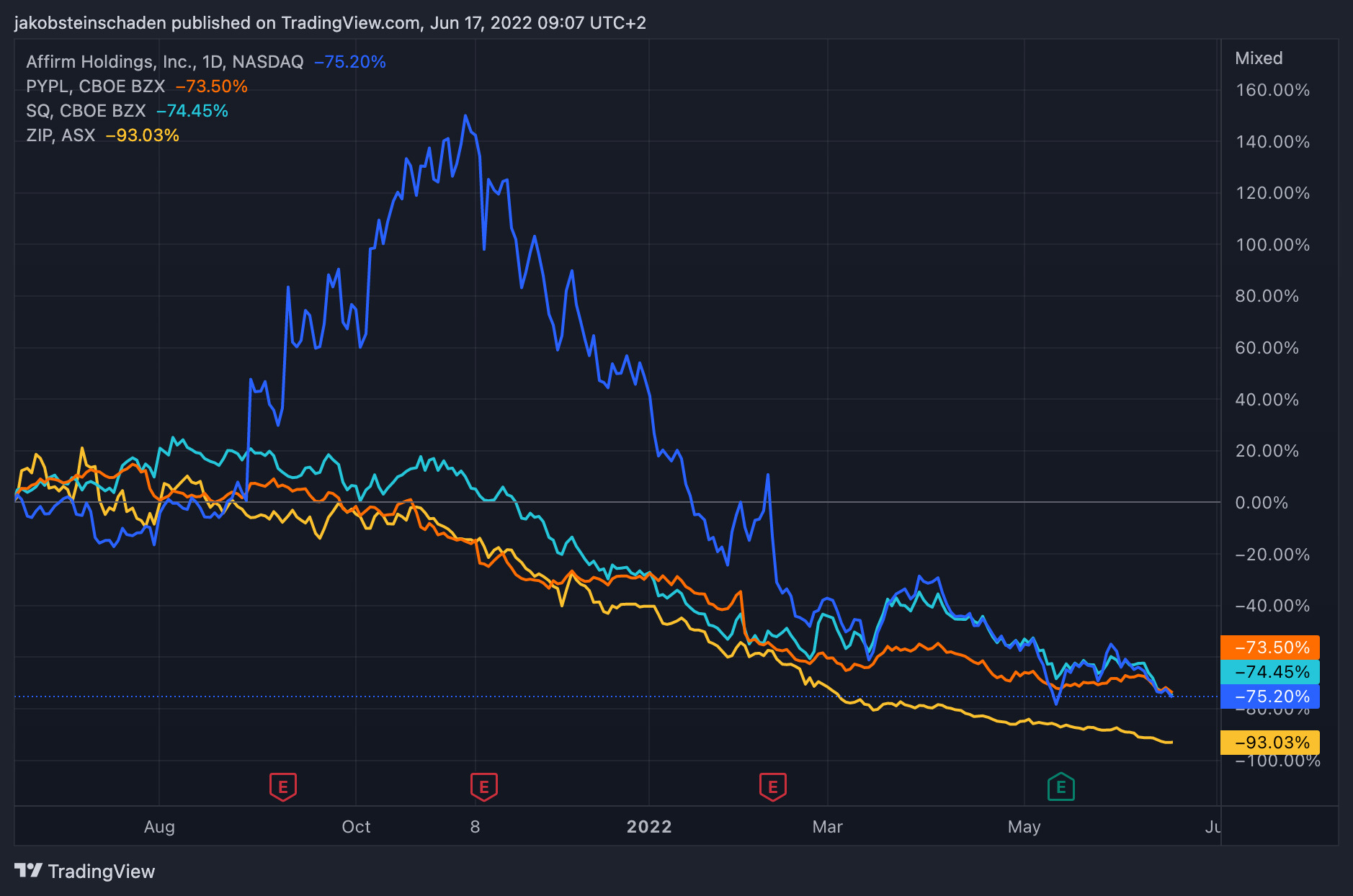The image size is (1353, 896).
Task: Click the Mar label on the time axis
Action: (x=827, y=827)
